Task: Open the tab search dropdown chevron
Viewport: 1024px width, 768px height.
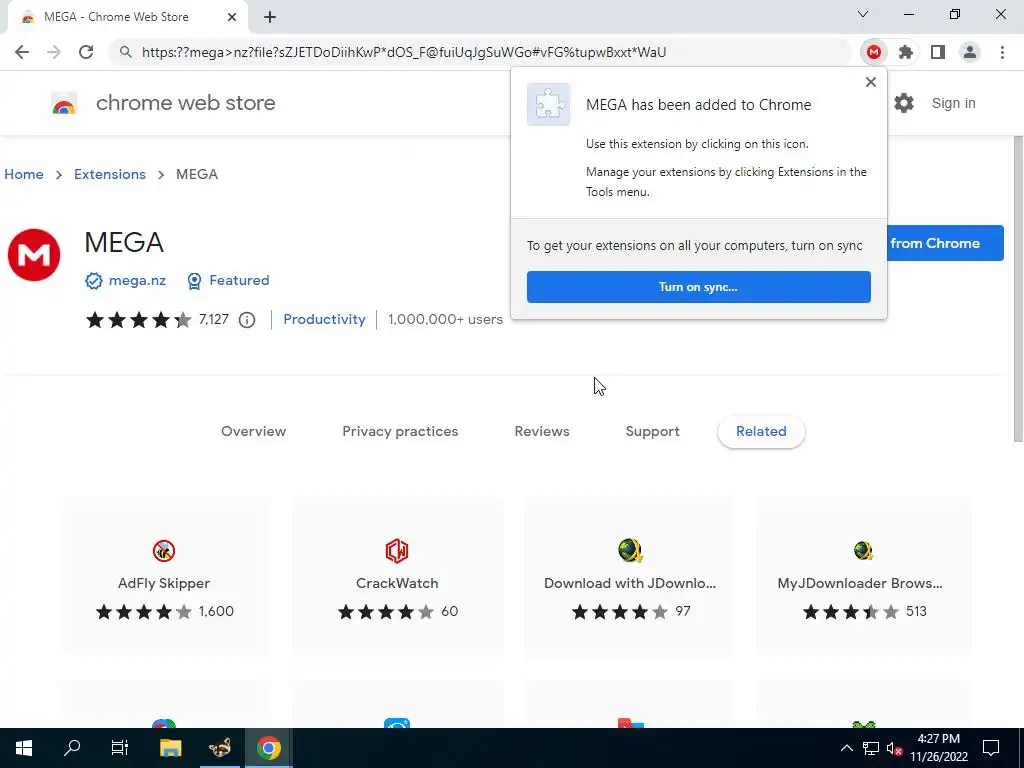Action: click(863, 14)
